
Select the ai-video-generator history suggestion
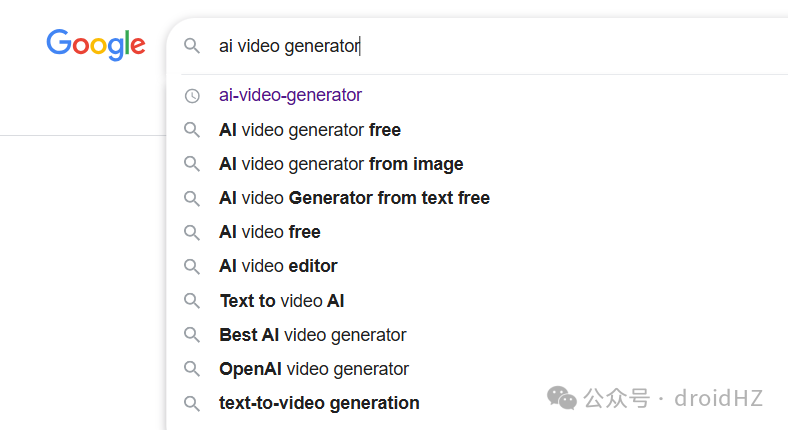click(290, 96)
